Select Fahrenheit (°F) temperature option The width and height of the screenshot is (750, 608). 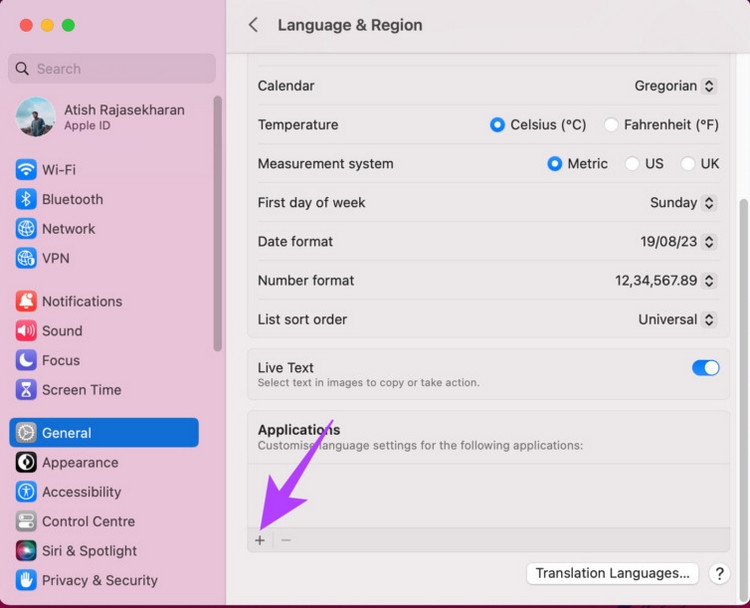(611, 125)
